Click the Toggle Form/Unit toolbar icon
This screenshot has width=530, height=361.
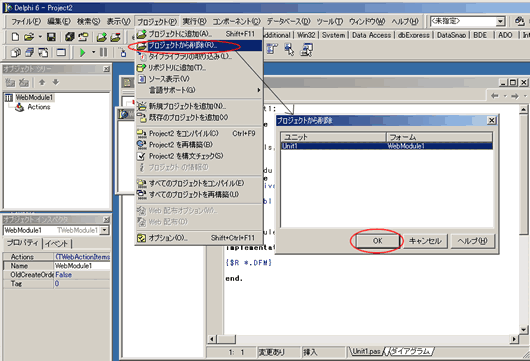(43, 52)
